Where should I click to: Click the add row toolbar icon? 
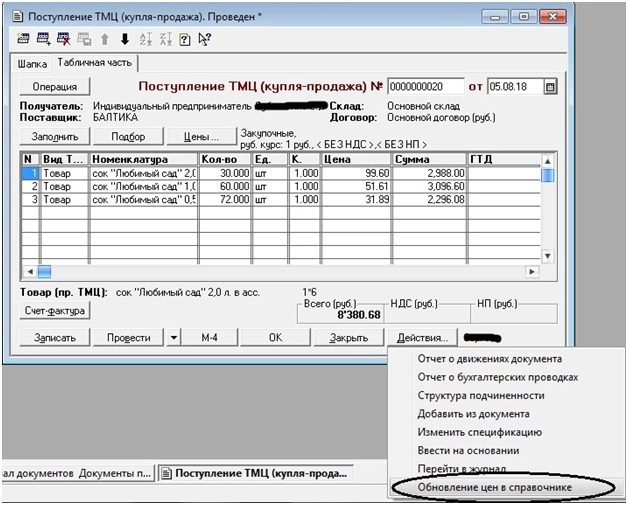(x=45, y=40)
